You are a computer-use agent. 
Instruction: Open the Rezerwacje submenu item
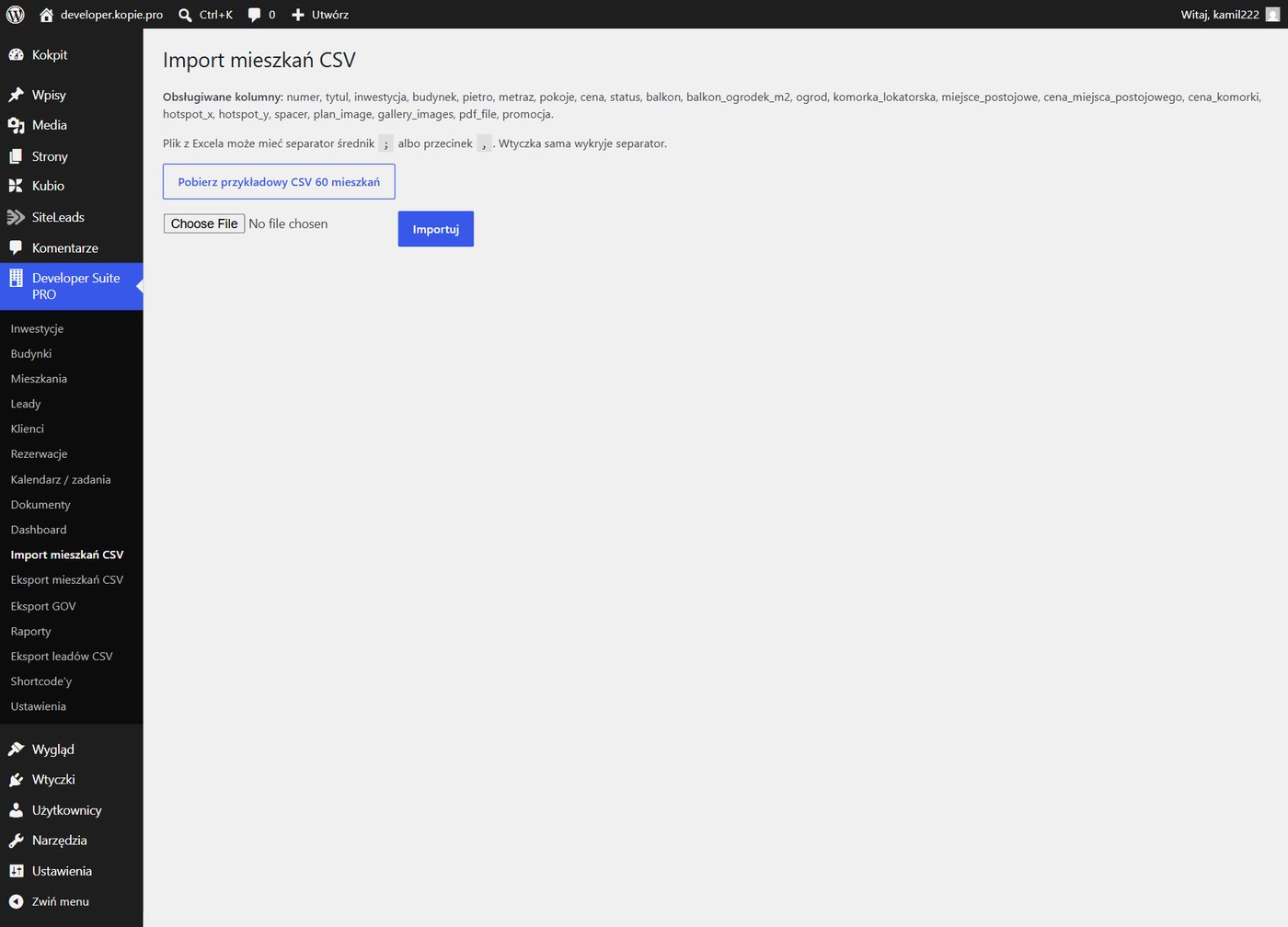(x=39, y=454)
